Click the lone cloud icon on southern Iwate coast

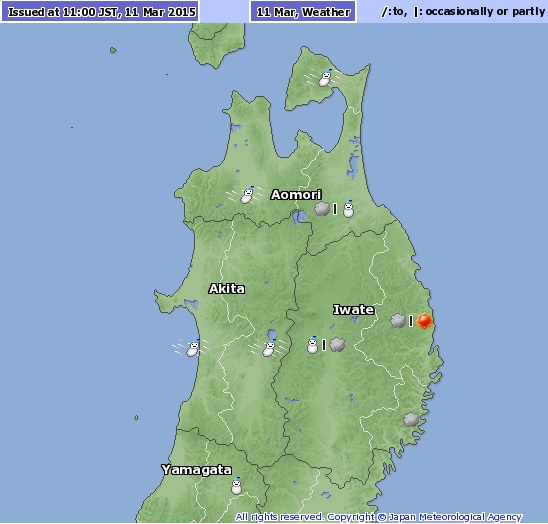click(x=411, y=420)
